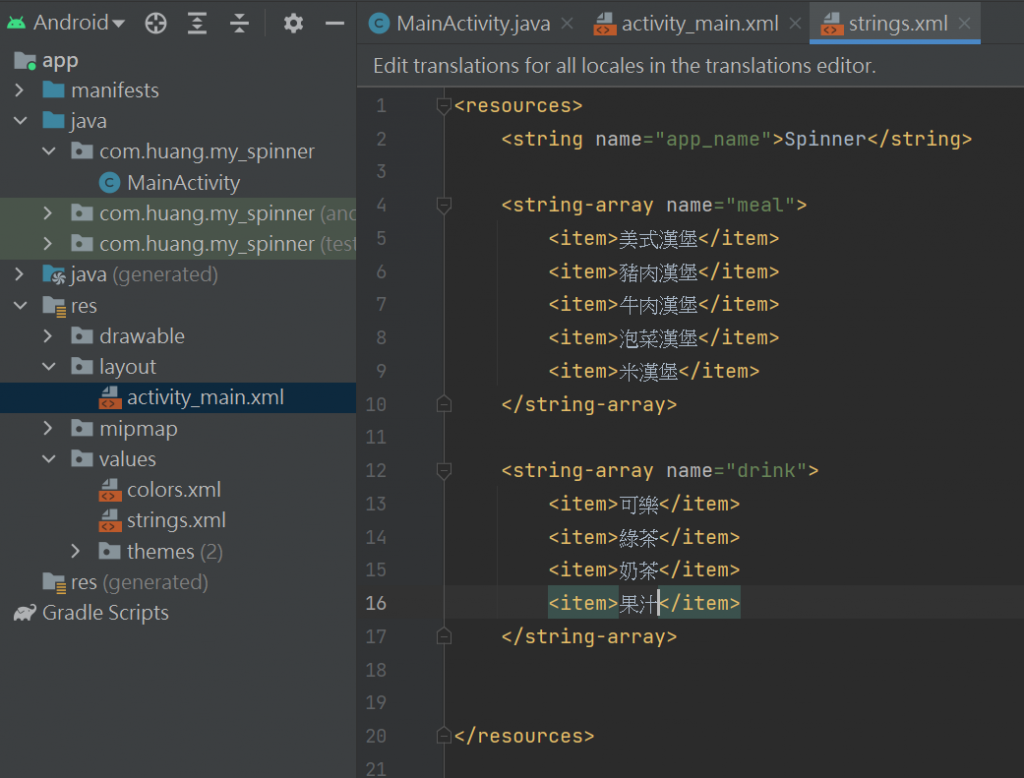Collapse the com.huang.my_spinner main package
This screenshot has height=778, width=1024.
tap(48, 152)
